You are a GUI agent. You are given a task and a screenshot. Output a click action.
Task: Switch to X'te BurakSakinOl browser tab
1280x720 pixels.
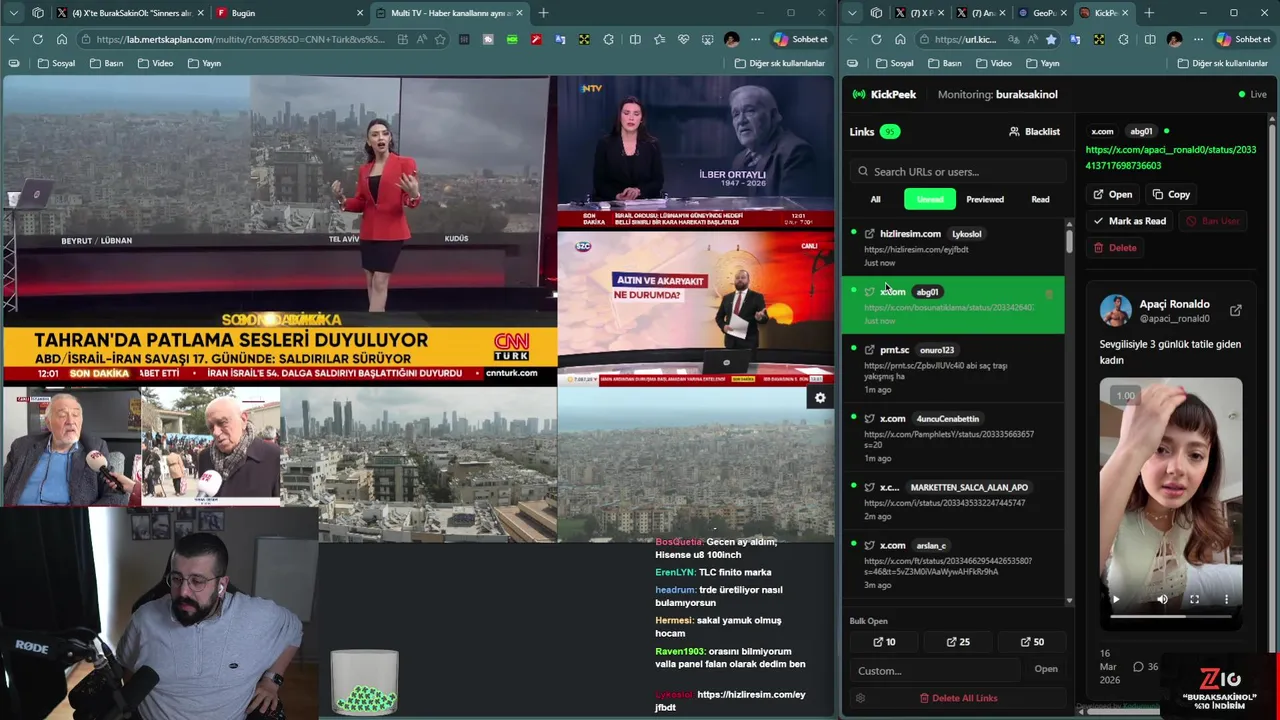130,13
